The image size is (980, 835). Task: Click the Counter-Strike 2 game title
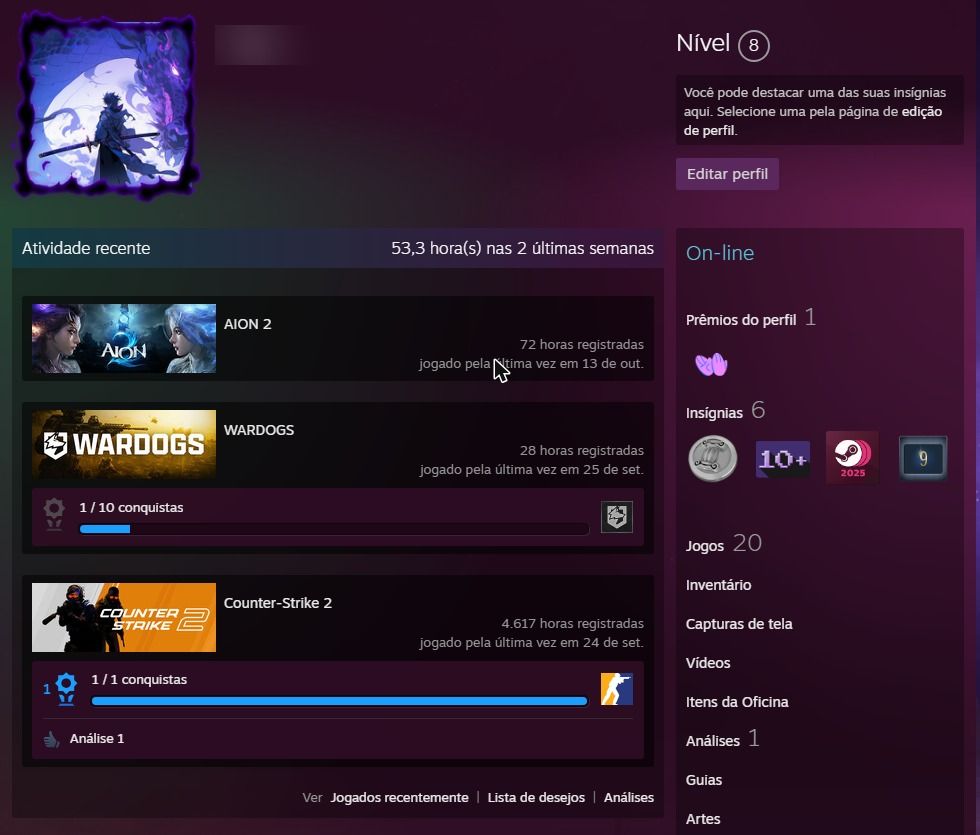[x=278, y=603]
